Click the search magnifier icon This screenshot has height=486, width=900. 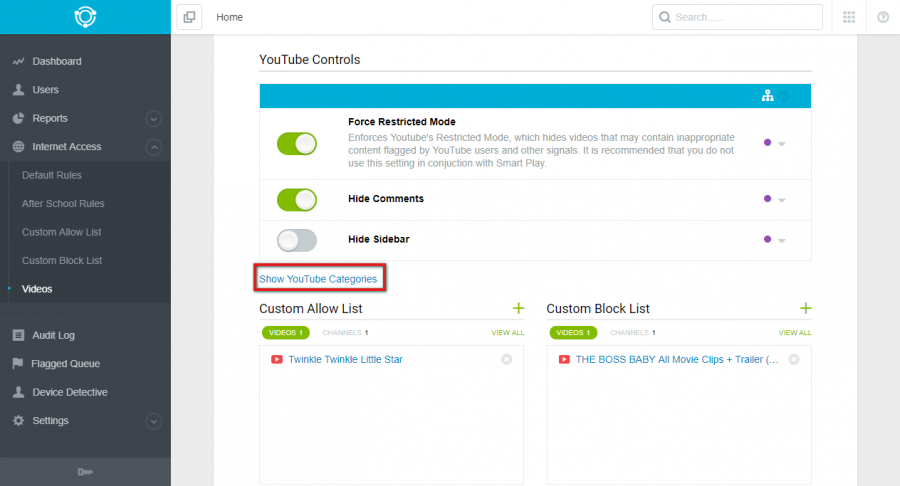click(x=665, y=17)
